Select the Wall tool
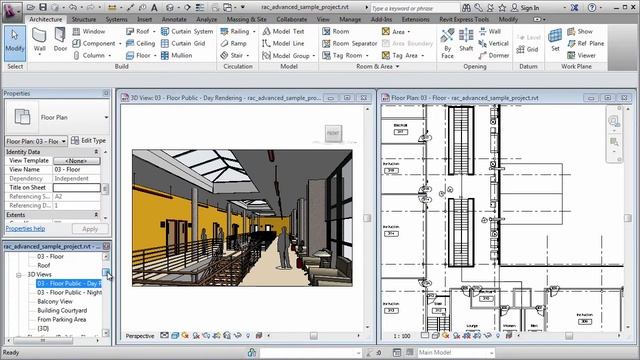This screenshot has width=640, height=360. (x=40, y=42)
